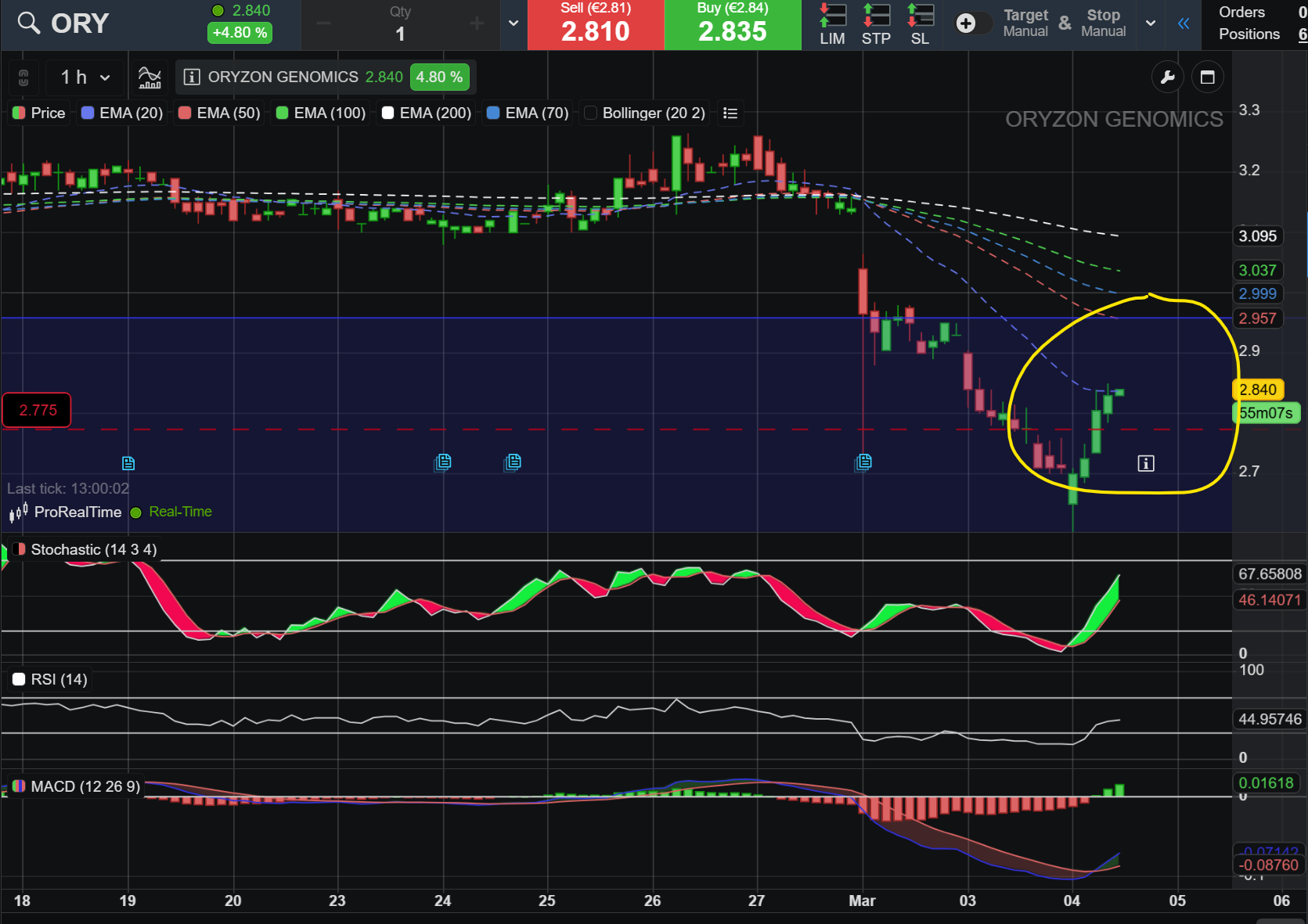
Task: Sell at 2.810 button
Action: click(596, 24)
